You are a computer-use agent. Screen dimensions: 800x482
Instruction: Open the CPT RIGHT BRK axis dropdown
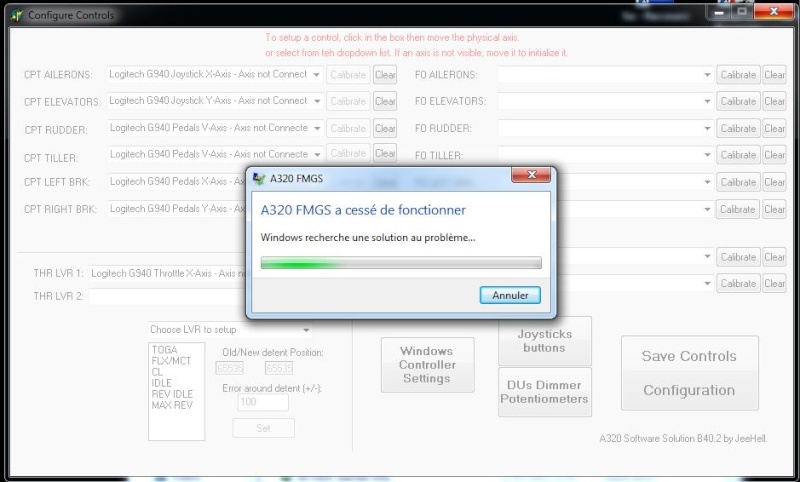pos(177,209)
